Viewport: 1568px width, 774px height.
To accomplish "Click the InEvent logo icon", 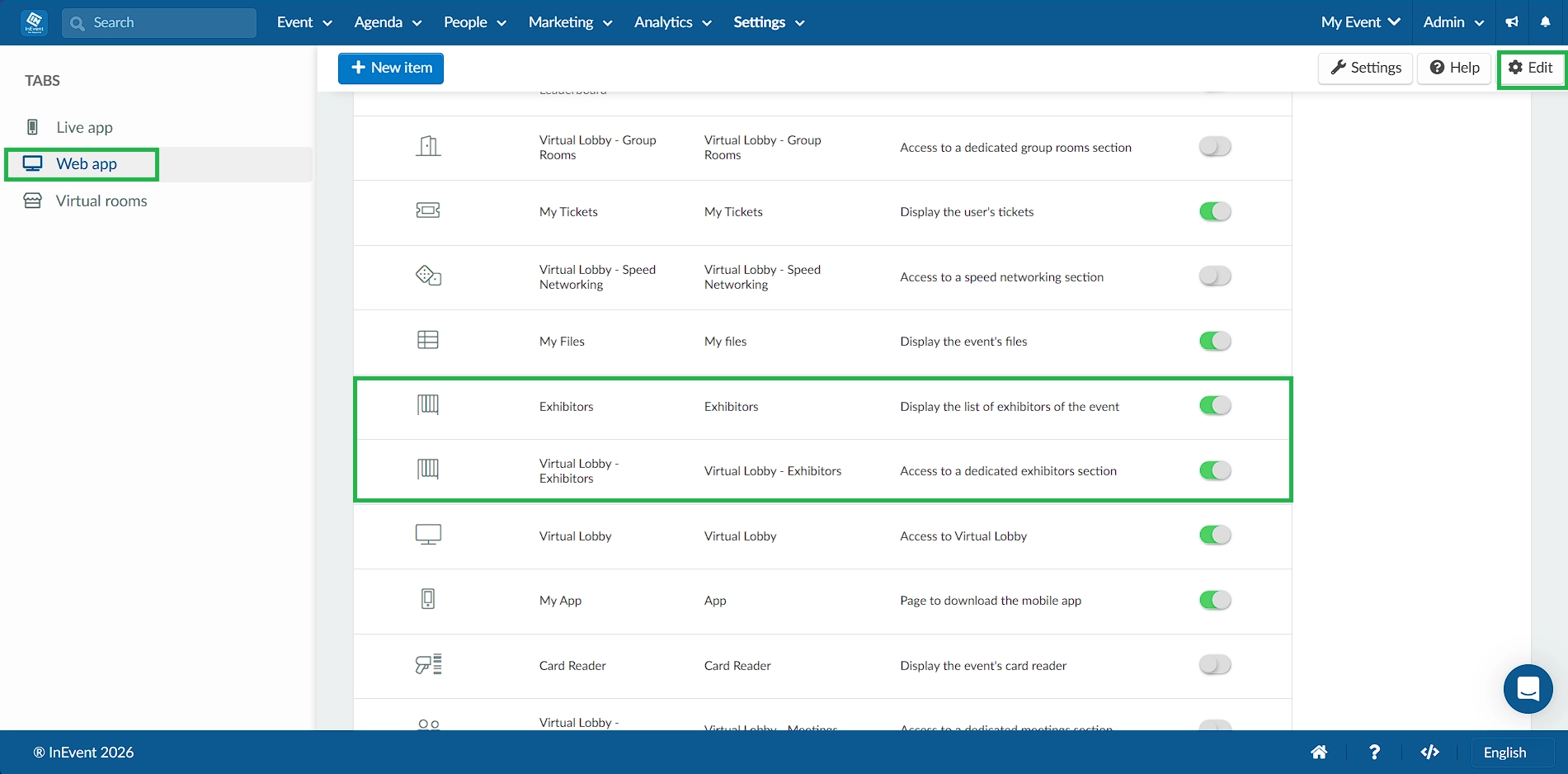I will [35, 22].
